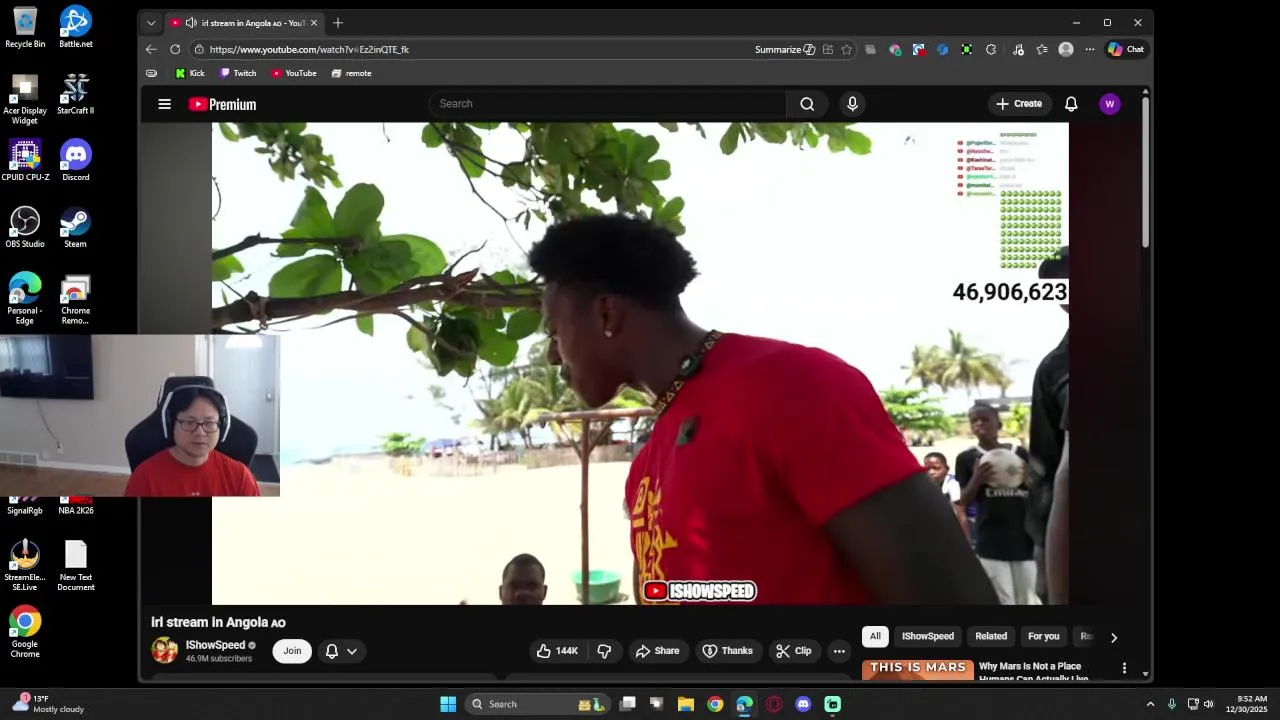1280x720 pixels.
Task: Open the Battle.net desktop icon
Action: click(x=76, y=27)
